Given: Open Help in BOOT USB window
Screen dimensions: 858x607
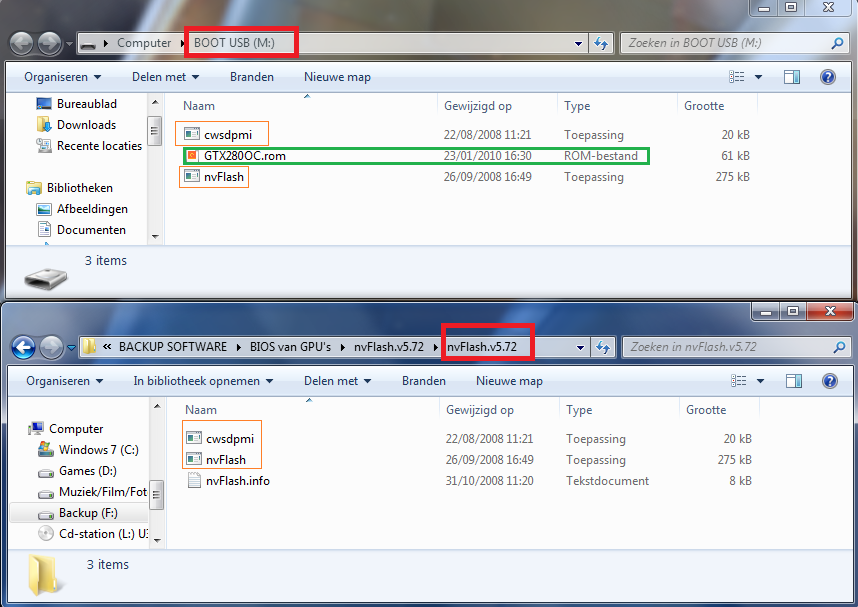Looking at the screenshot, I should [828, 77].
